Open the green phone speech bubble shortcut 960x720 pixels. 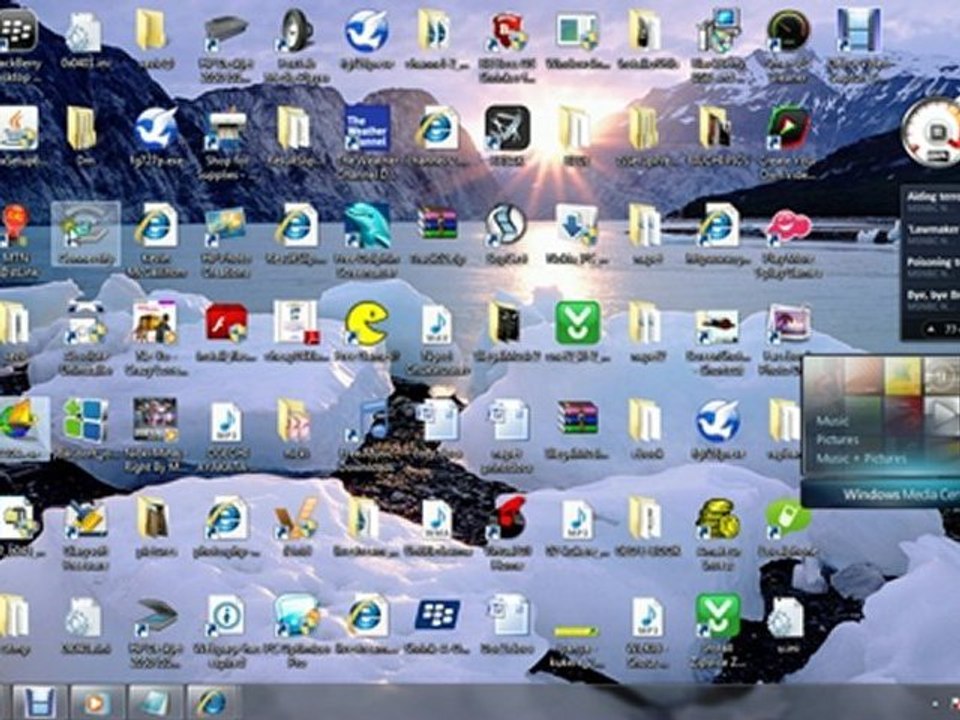788,518
